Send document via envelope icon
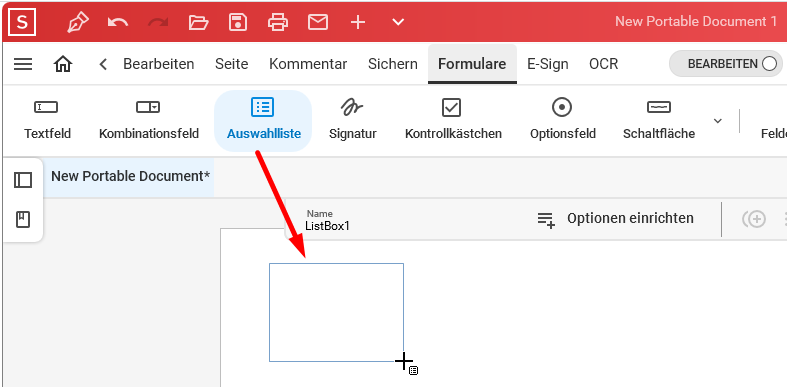Viewport: 787px width, 387px height. pyautogui.click(x=318, y=22)
